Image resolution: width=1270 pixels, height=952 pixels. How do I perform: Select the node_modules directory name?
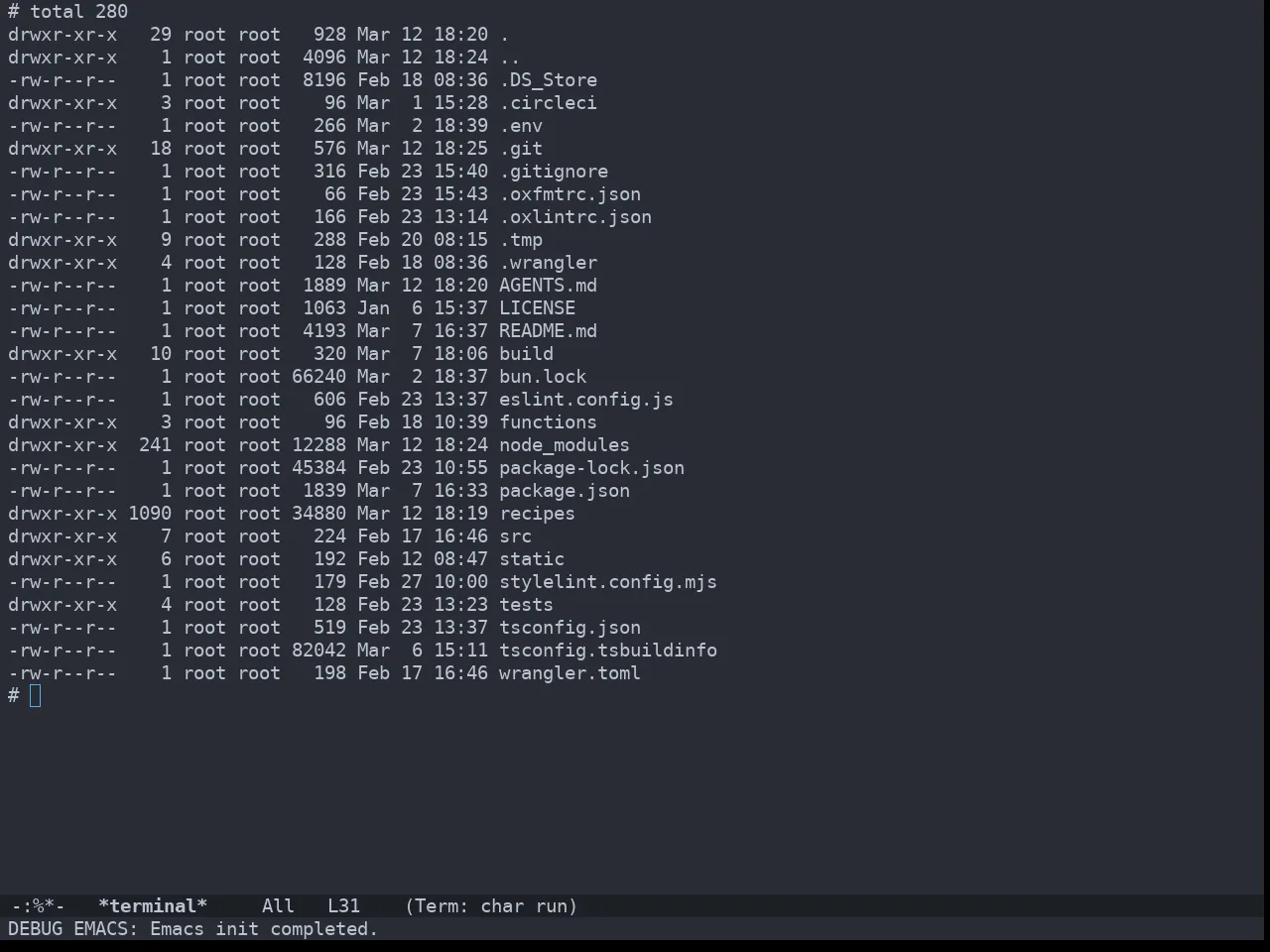click(x=565, y=445)
